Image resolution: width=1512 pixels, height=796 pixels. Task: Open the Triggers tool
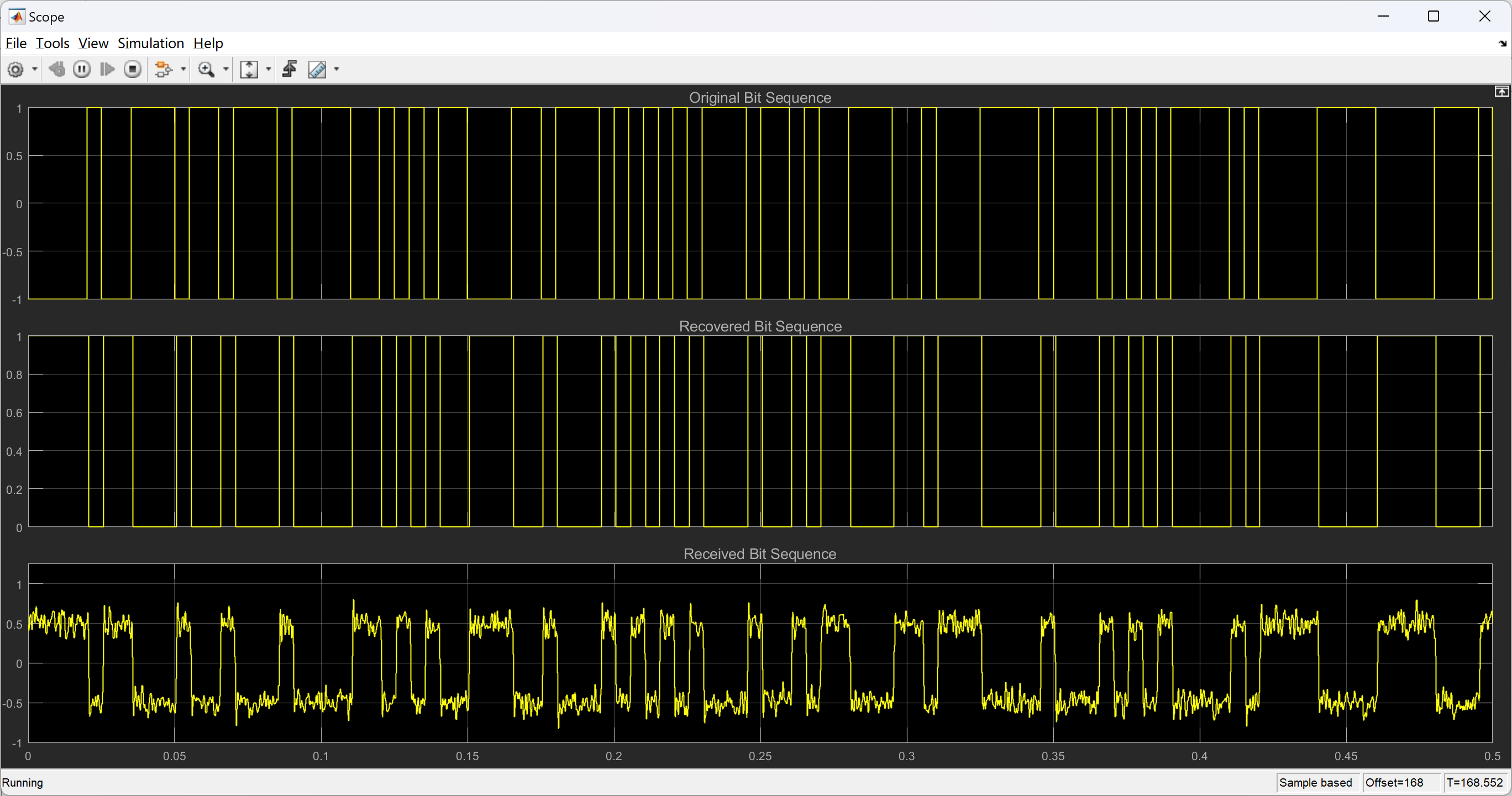pos(290,69)
